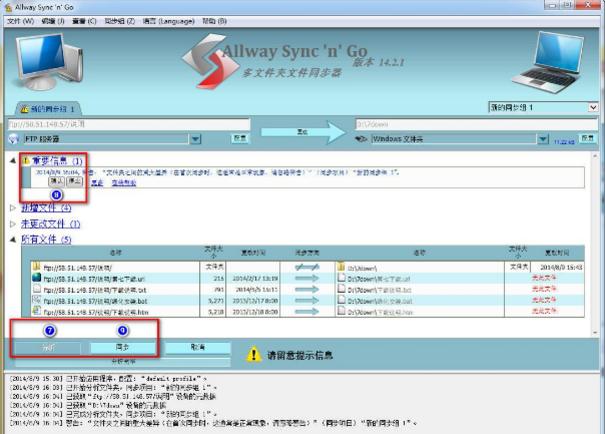The width and height of the screenshot is (605, 434).
Task: Click the 配置 button beside Windows 文件夹
Action: [x=587, y=138]
